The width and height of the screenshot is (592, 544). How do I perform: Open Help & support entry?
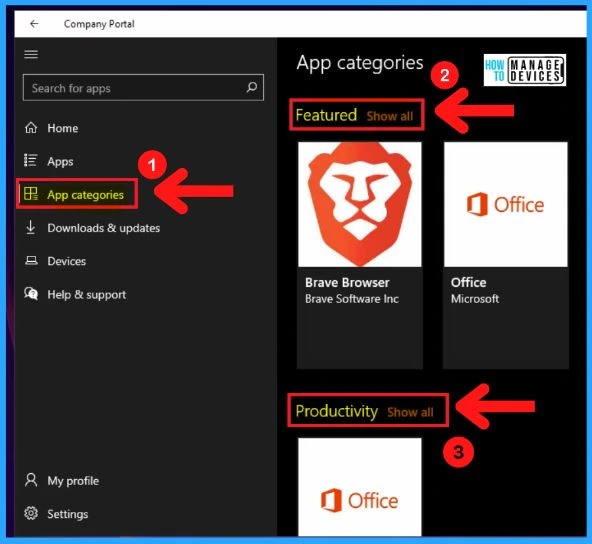[x=87, y=295]
